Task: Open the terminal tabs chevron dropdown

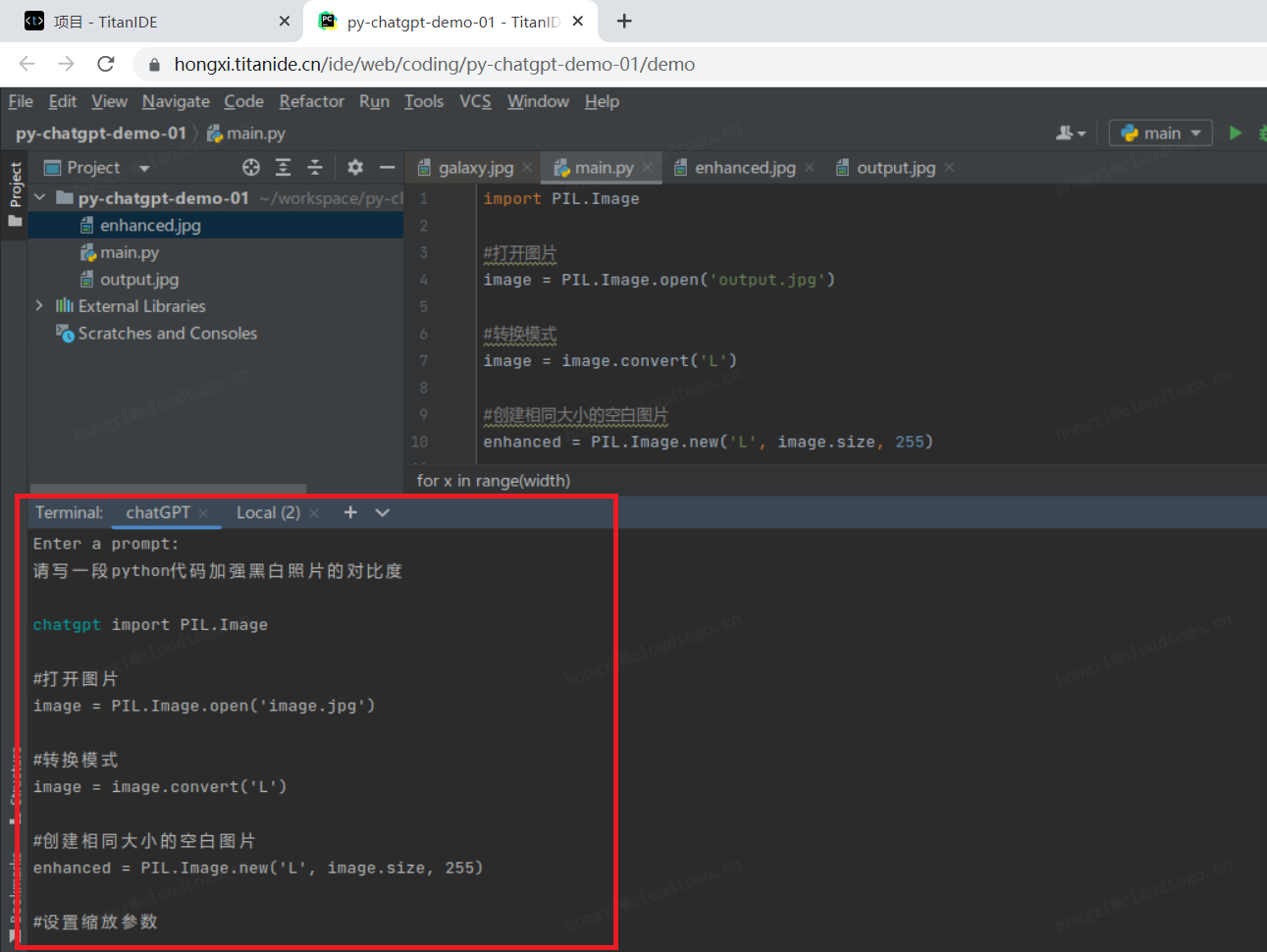Action: click(x=383, y=512)
